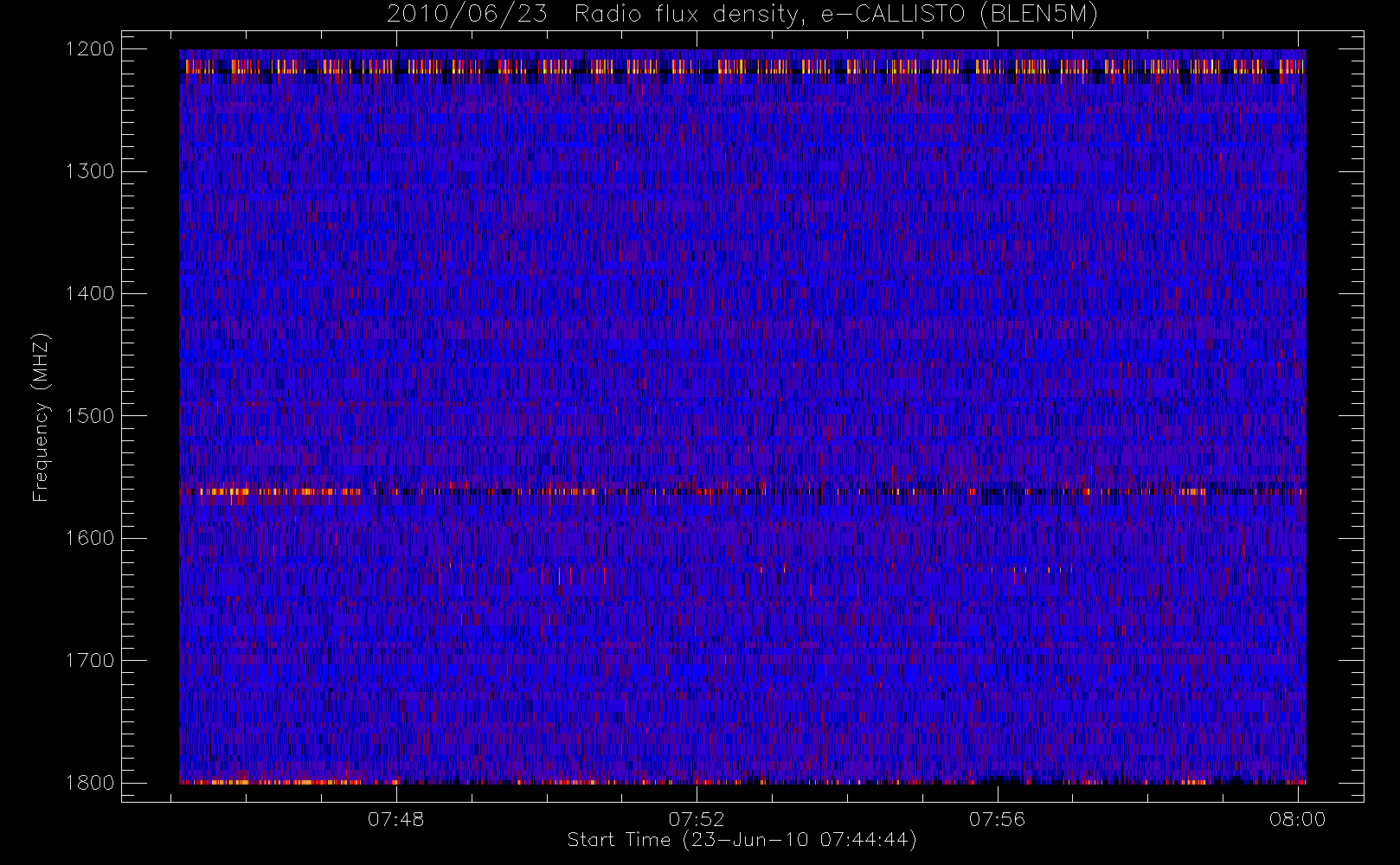Click the 08:00 time tick label
The image size is (1400, 865).
pos(1297,819)
